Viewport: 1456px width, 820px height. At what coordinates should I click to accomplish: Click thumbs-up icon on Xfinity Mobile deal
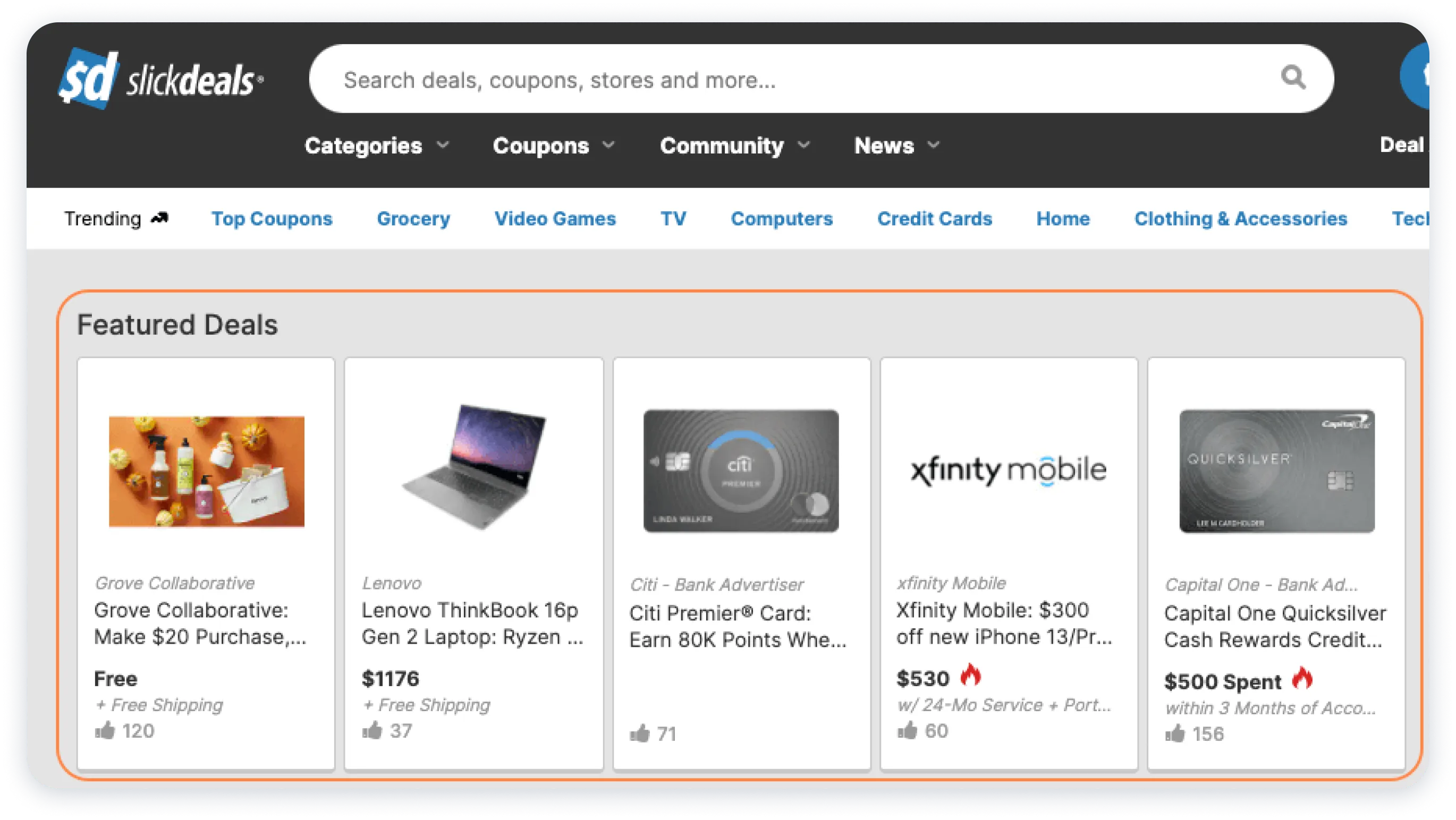pyautogui.click(x=907, y=731)
